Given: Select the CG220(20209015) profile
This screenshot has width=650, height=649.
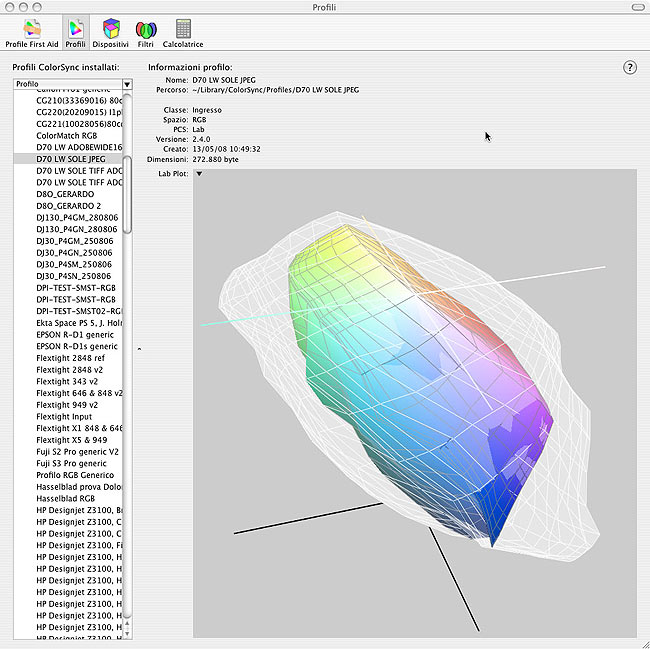Looking at the screenshot, I should pyautogui.click(x=68, y=112).
